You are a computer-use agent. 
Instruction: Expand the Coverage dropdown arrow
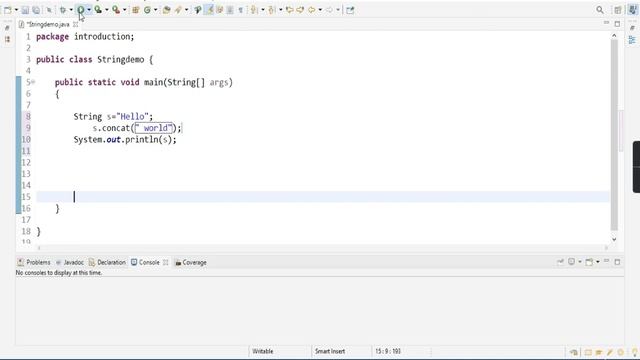pos(107,10)
